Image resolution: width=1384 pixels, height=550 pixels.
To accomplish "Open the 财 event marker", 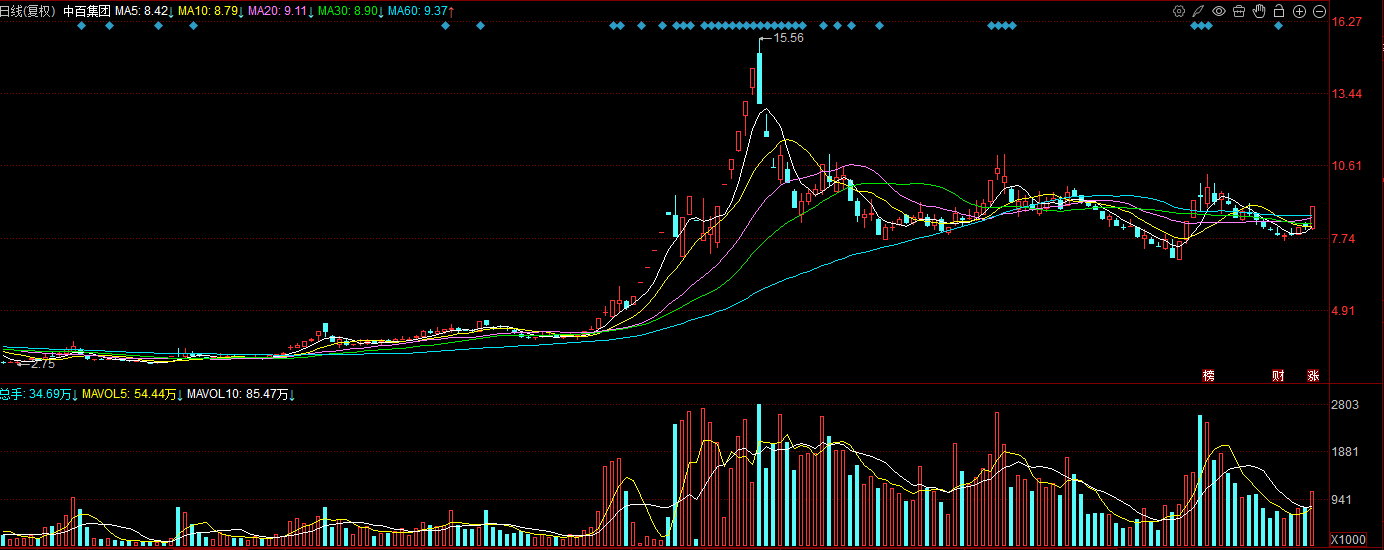I will point(1278,376).
